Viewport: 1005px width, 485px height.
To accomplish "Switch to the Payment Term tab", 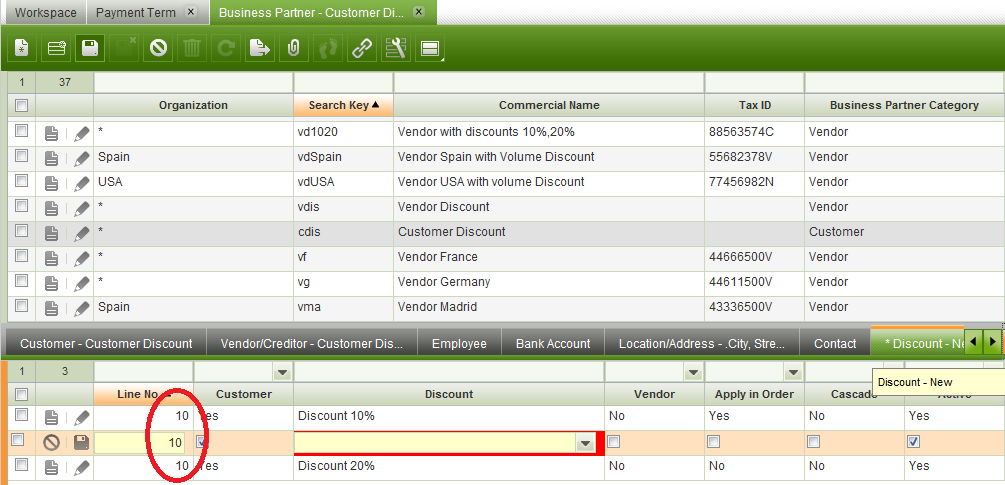I will (135, 13).
